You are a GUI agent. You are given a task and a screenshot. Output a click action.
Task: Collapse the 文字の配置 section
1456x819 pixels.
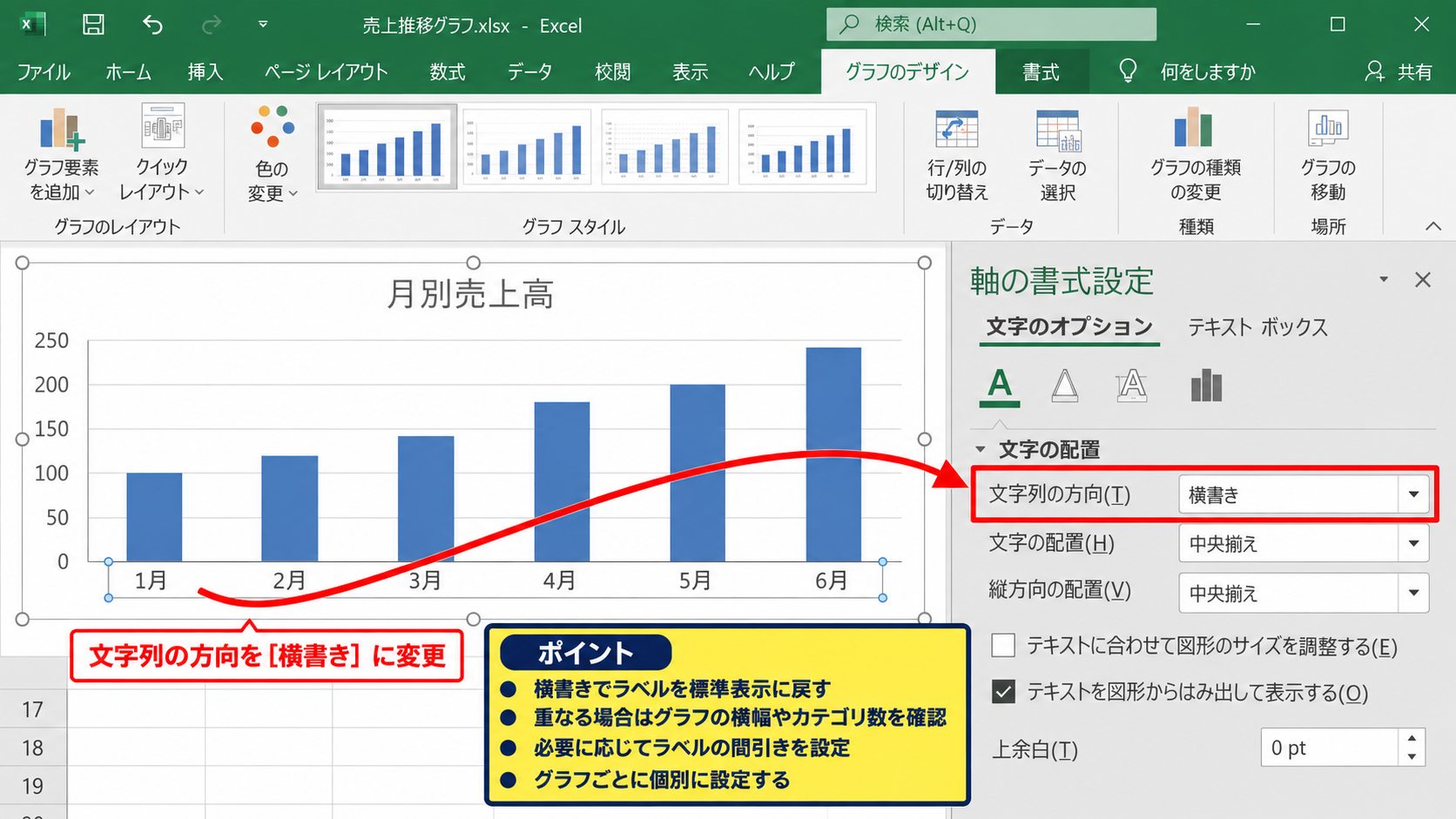pos(981,450)
